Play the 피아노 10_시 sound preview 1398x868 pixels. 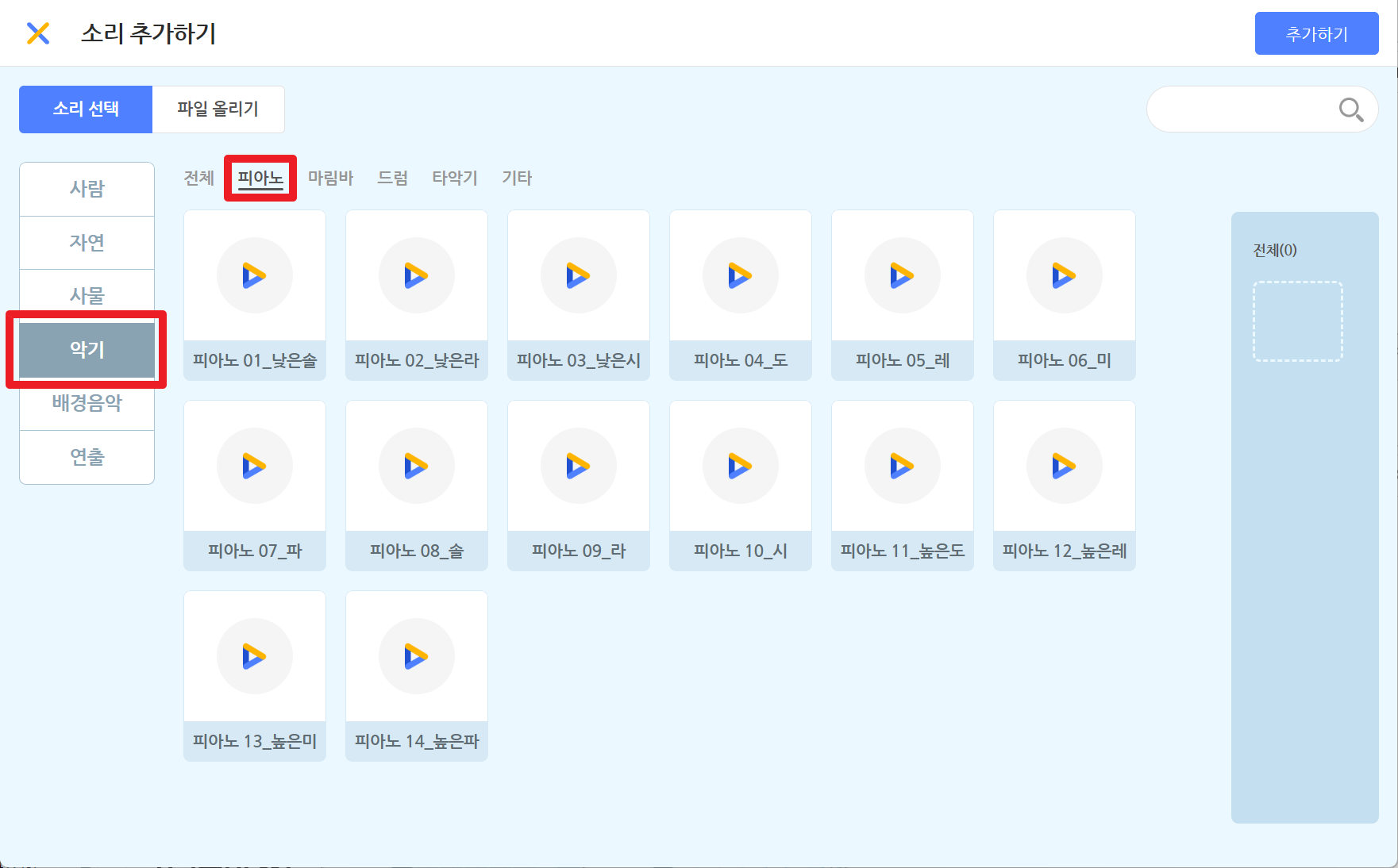pos(741,466)
